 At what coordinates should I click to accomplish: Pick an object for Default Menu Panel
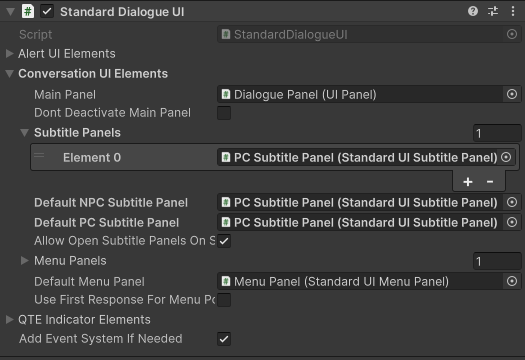(512, 281)
